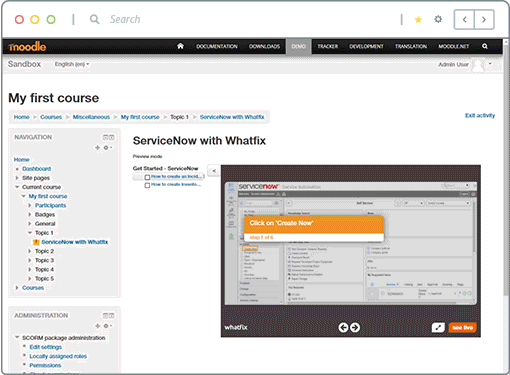
Task: Click ServiceNow with Whatfix breadcrumb link
Action: tap(232, 117)
